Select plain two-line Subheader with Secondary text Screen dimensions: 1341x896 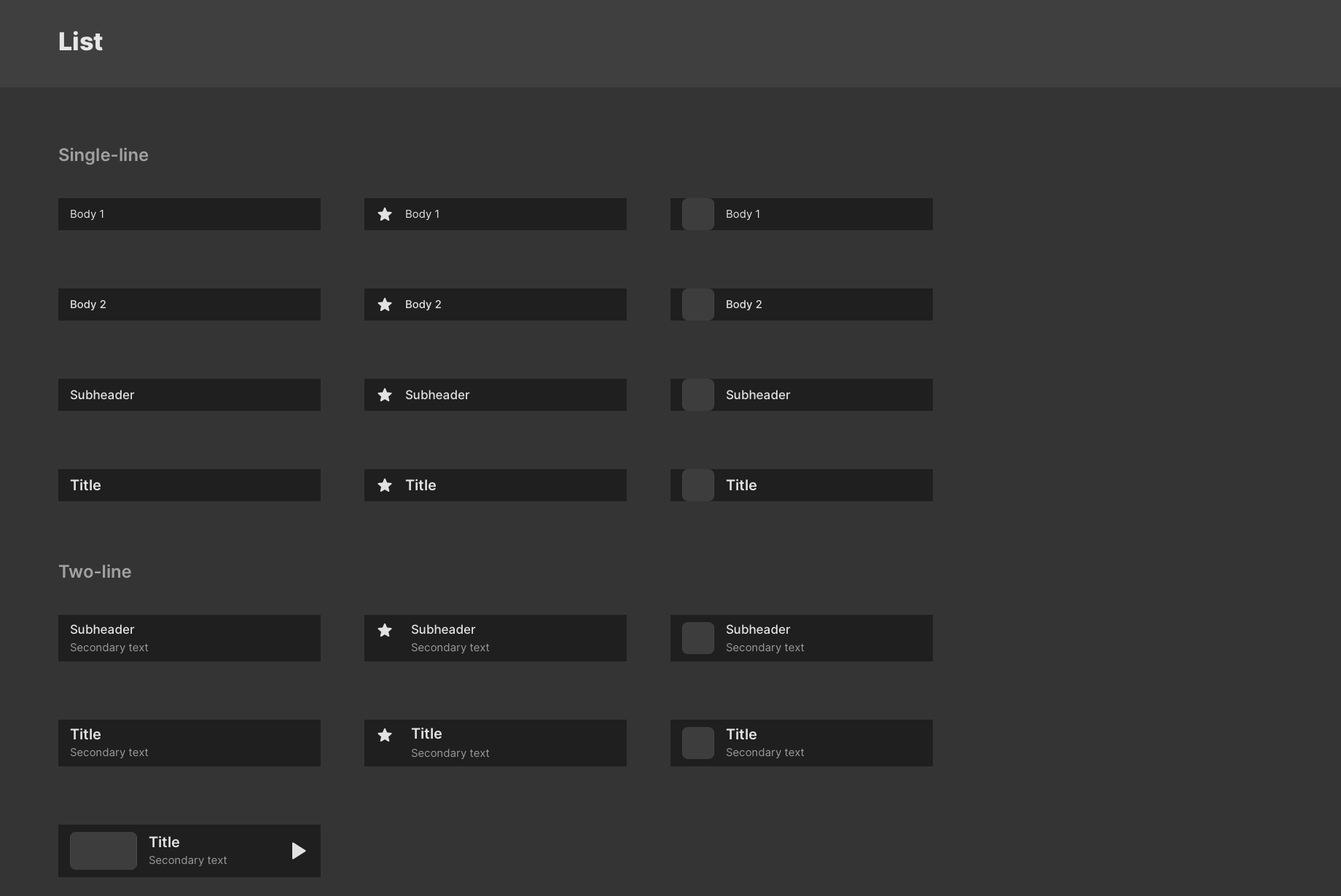(189, 638)
